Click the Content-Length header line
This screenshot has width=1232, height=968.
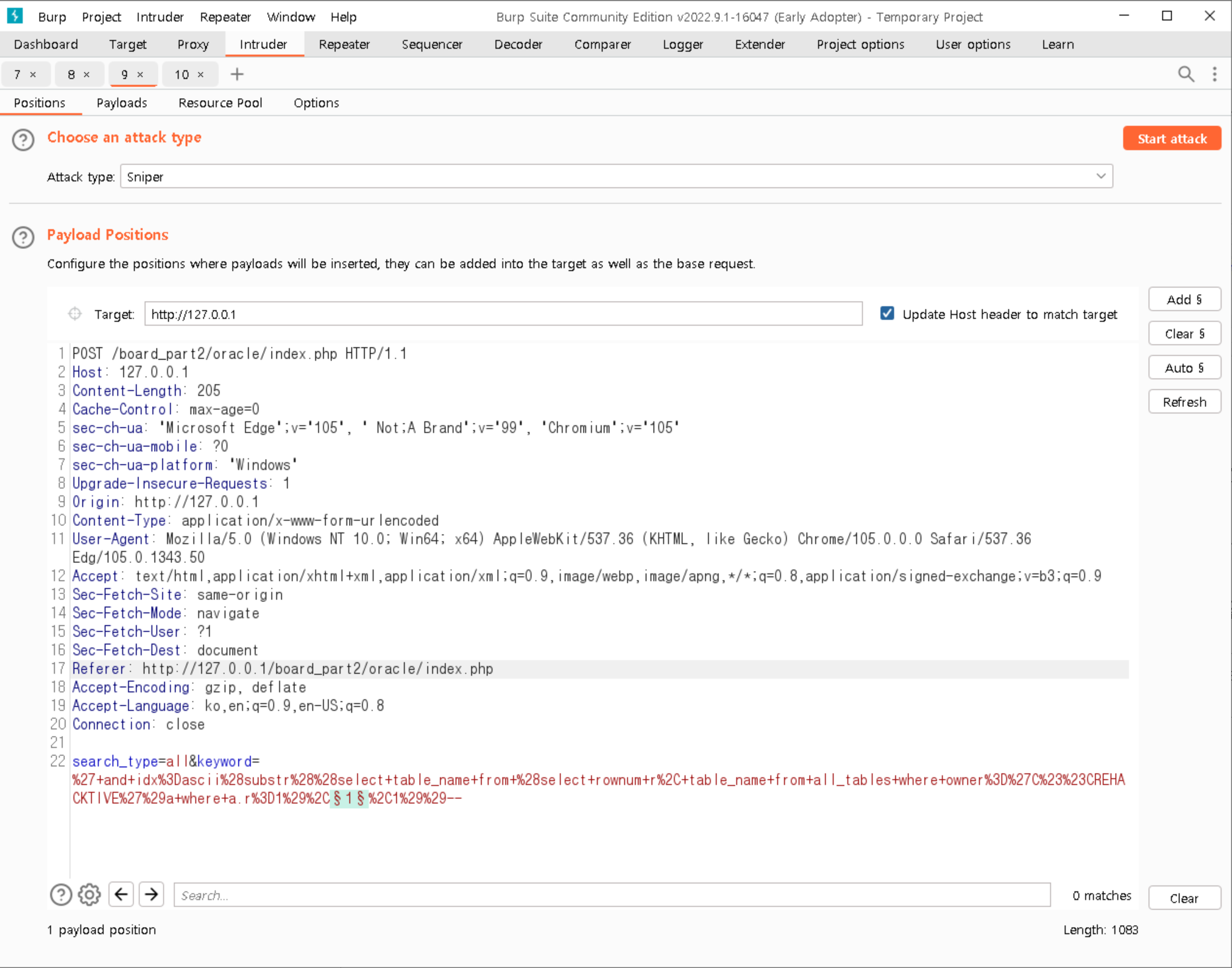(x=146, y=390)
